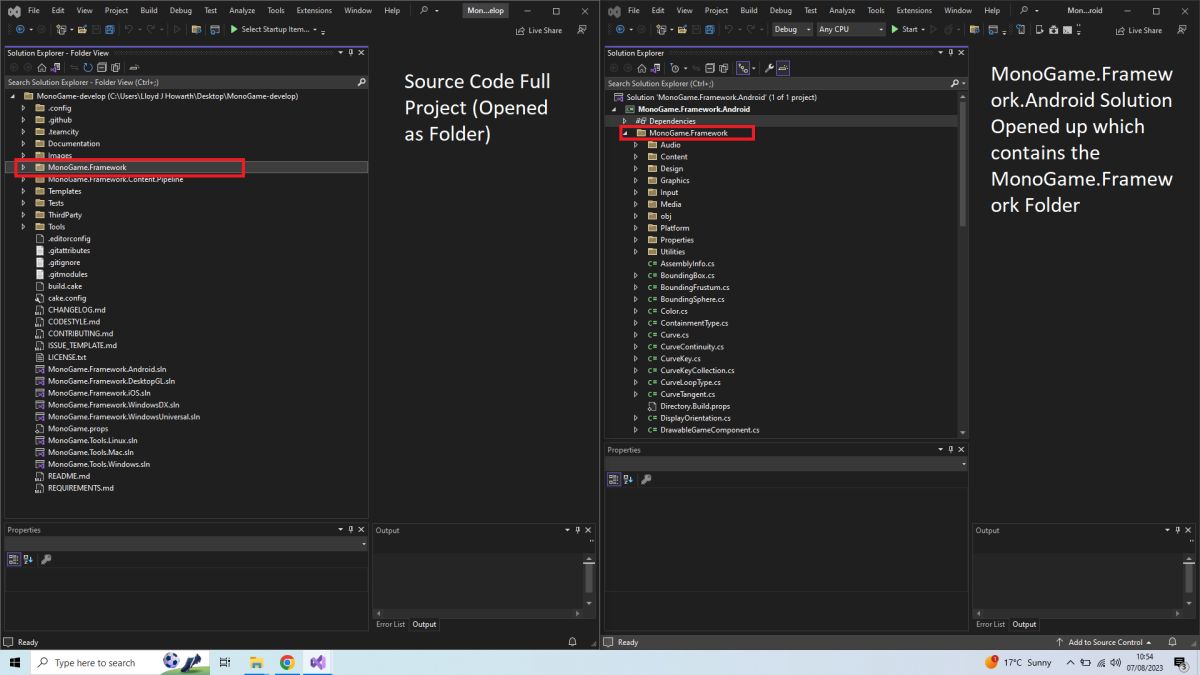
Task: Click Alphabetical sort icon in left Properties panel
Action: 28,559
